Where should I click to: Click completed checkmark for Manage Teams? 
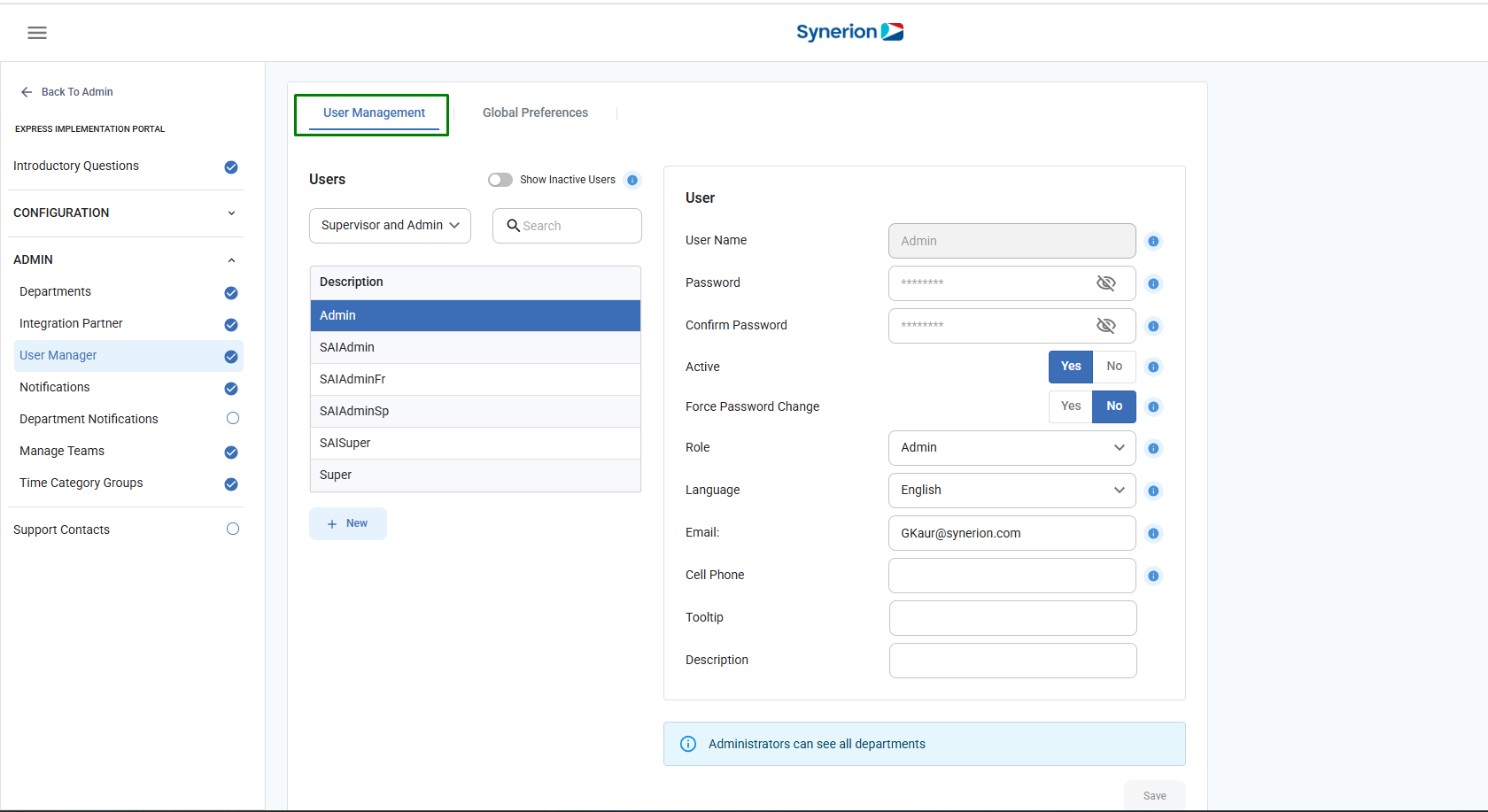point(231,452)
